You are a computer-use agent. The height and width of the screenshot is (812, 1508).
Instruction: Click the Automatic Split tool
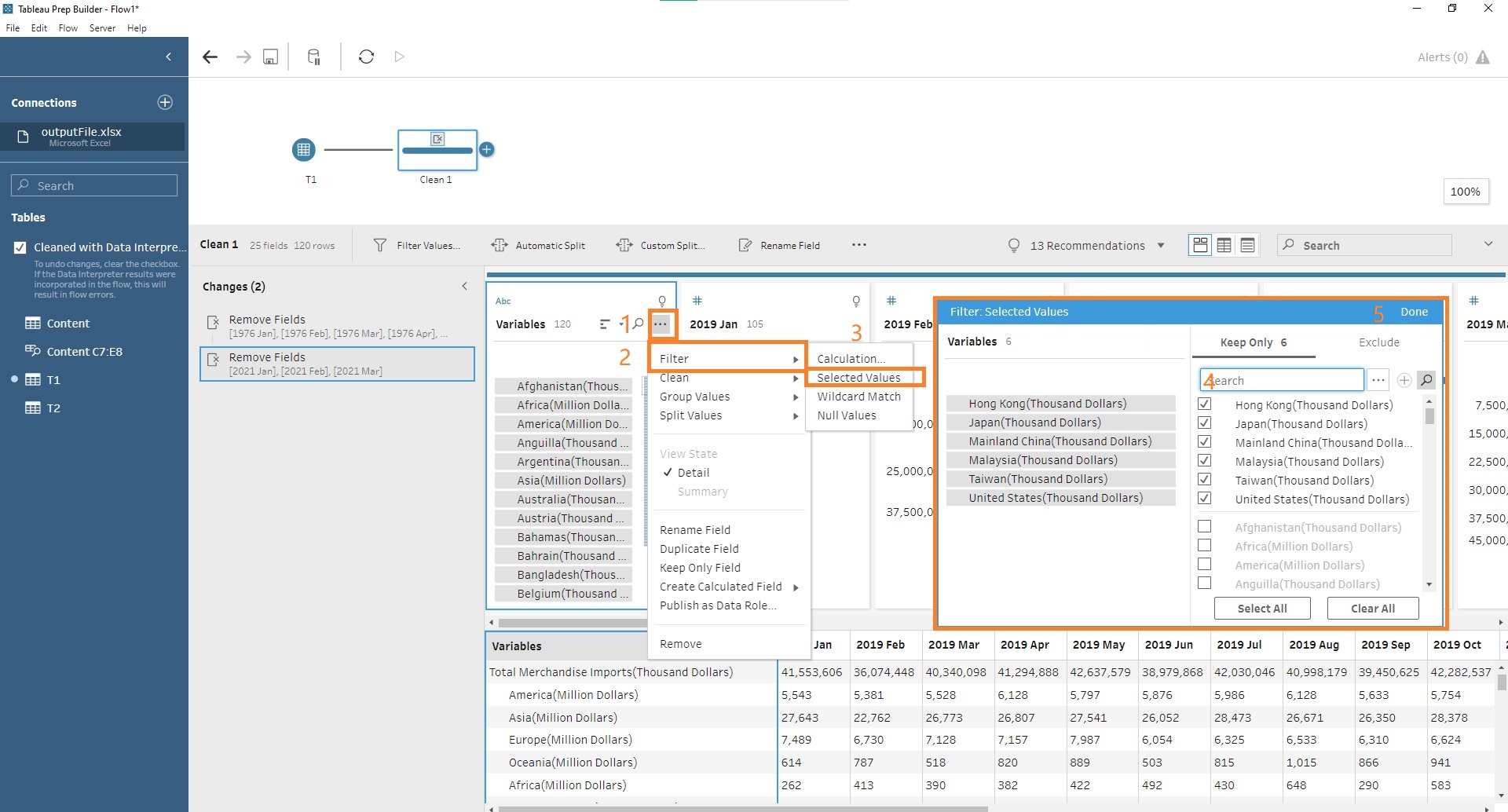538,245
